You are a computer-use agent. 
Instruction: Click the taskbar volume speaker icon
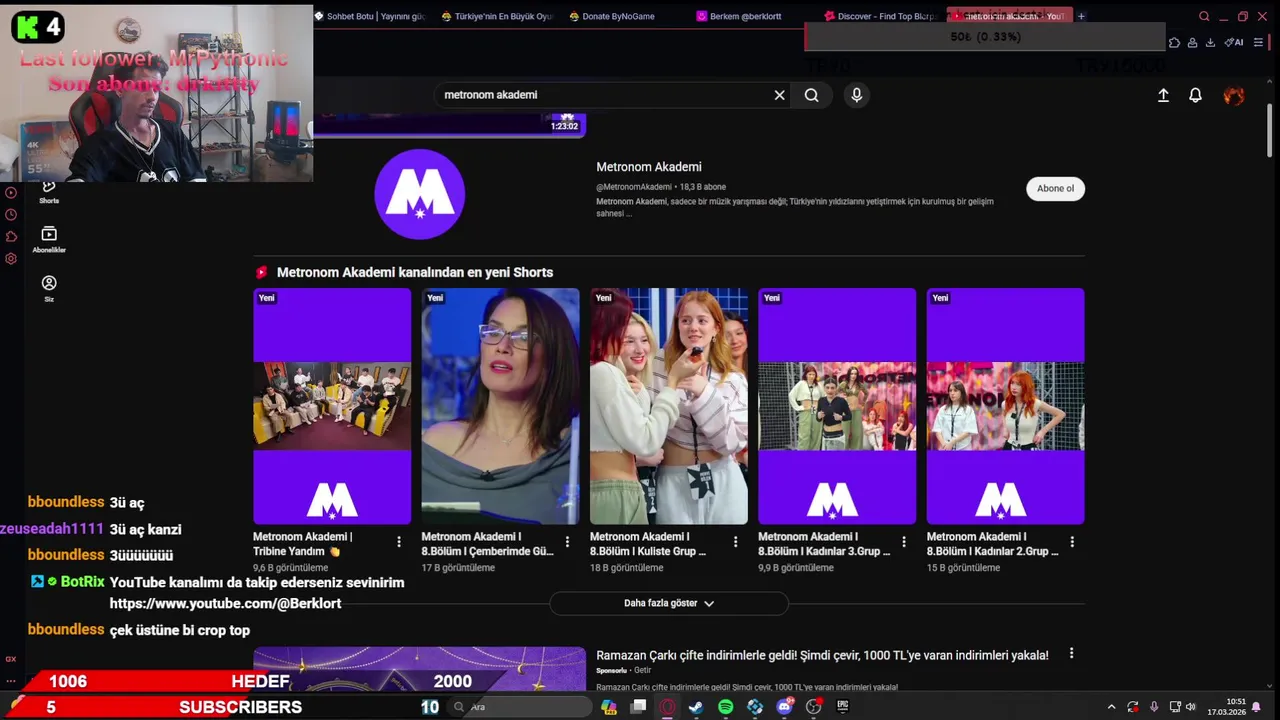click(1190, 707)
